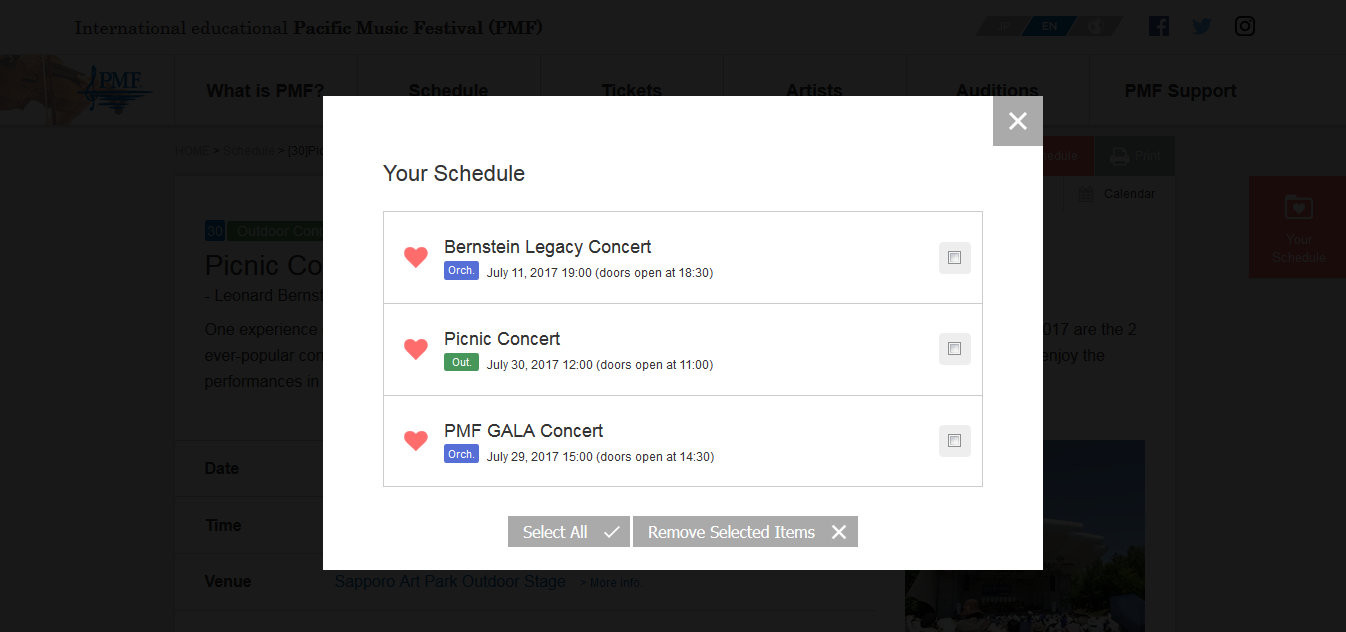Close the Your Schedule dialog
The image size is (1346, 632).
pyautogui.click(x=1018, y=121)
